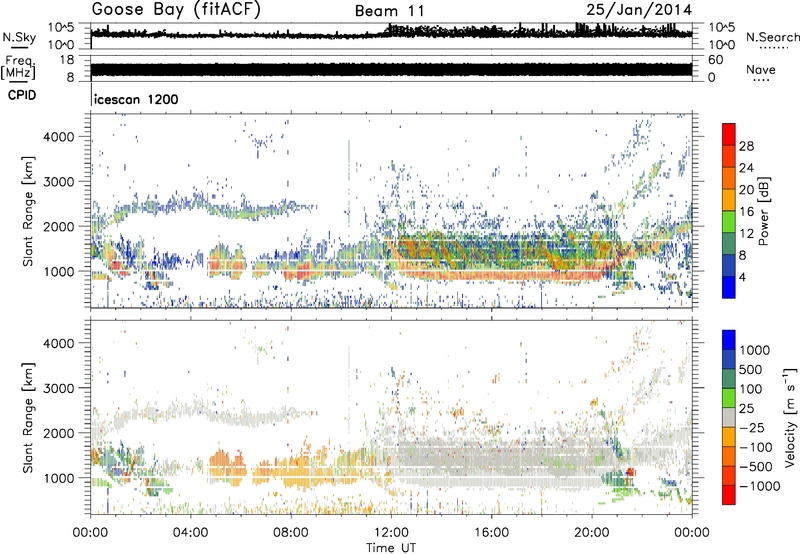The height and width of the screenshot is (554, 800).
Task: Click the "Slant Range [km]" label of power panel
Action: coord(28,211)
